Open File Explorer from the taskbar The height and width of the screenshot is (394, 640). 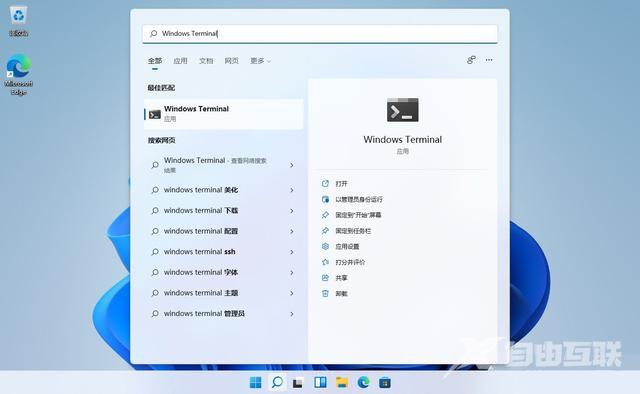[x=342, y=383]
